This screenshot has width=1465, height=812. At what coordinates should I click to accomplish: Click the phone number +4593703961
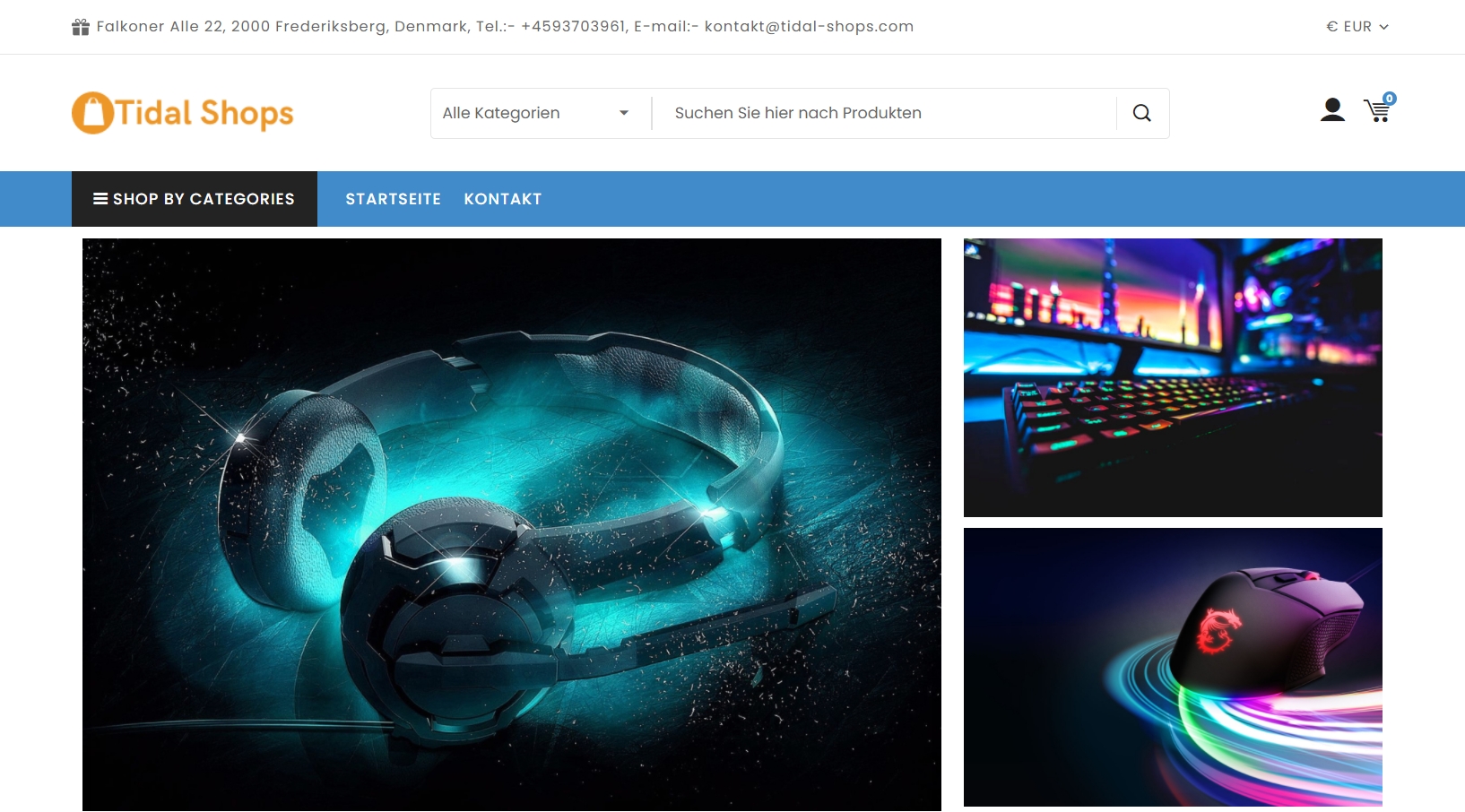(x=573, y=27)
